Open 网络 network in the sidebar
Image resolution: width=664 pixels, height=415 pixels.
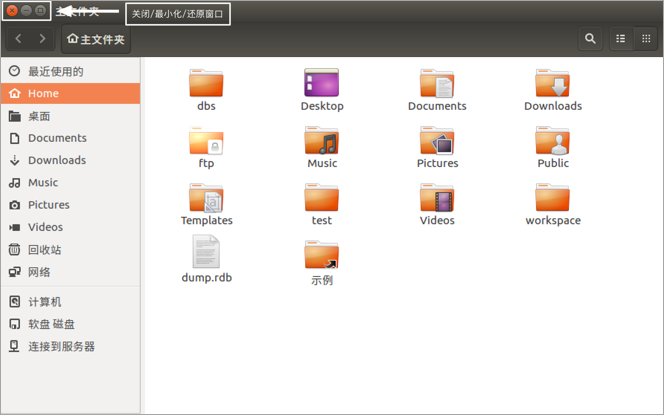(39, 272)
